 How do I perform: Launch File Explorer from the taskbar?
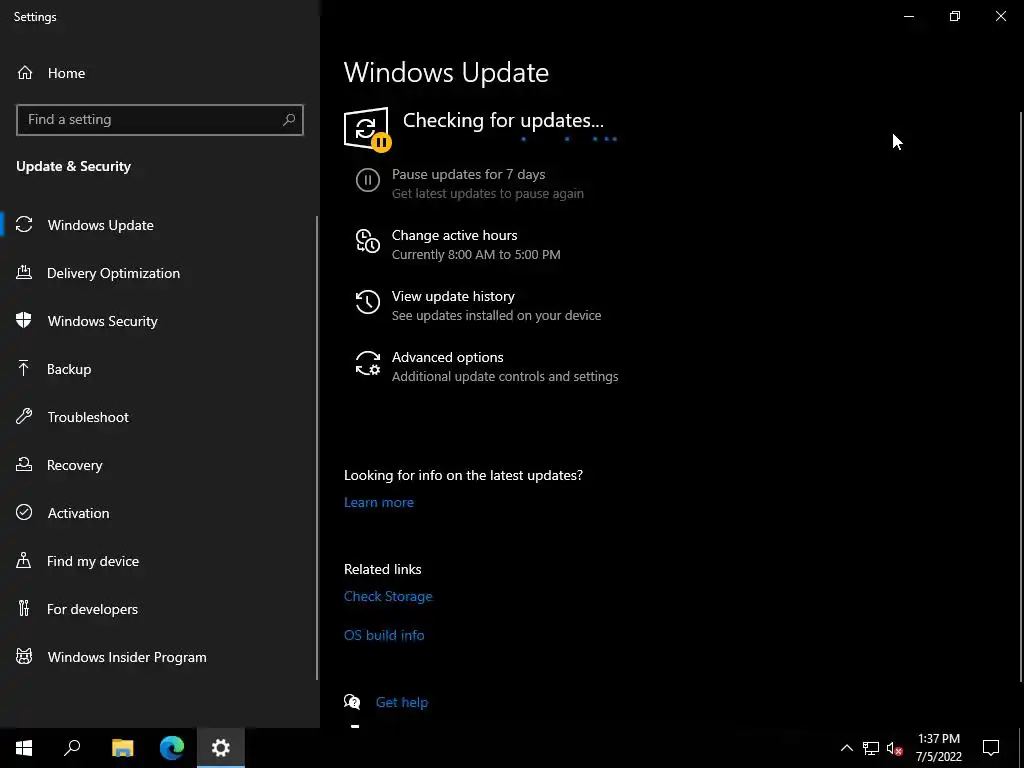click(x=122, y=748)
